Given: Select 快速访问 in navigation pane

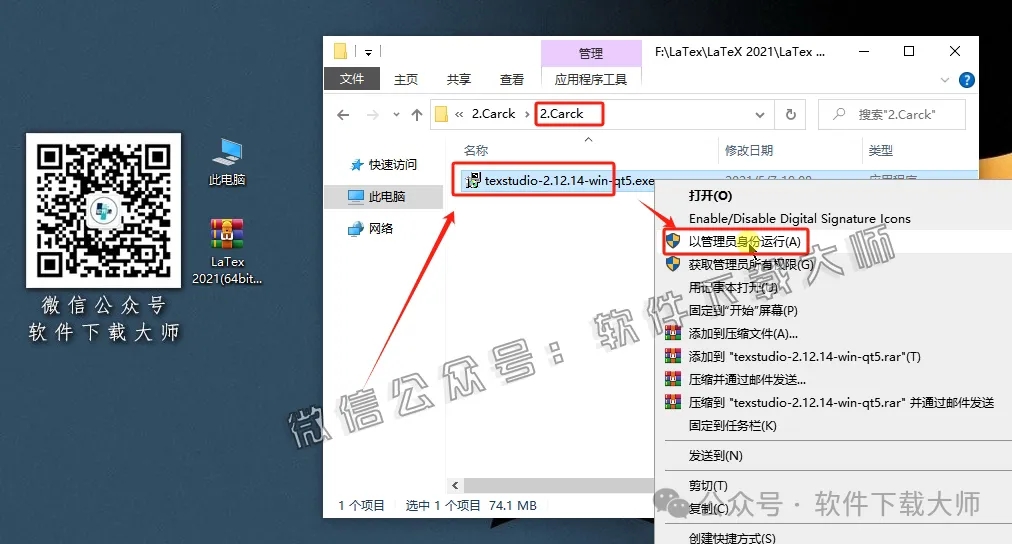Looking at the screenshot, I should (x=384, y=165).
